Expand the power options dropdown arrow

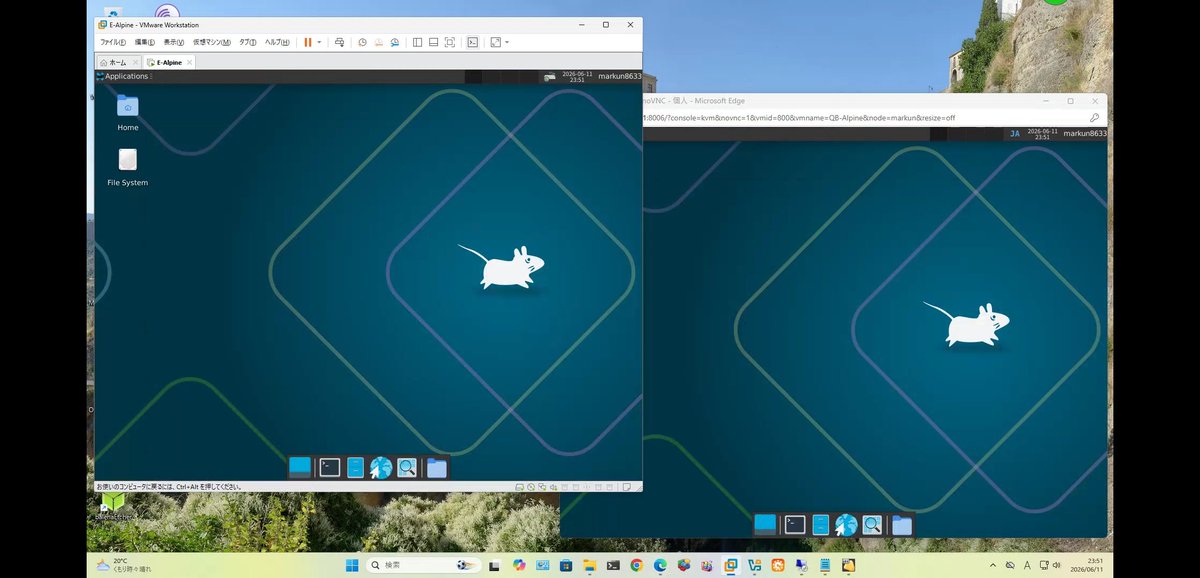coord(319,42)
